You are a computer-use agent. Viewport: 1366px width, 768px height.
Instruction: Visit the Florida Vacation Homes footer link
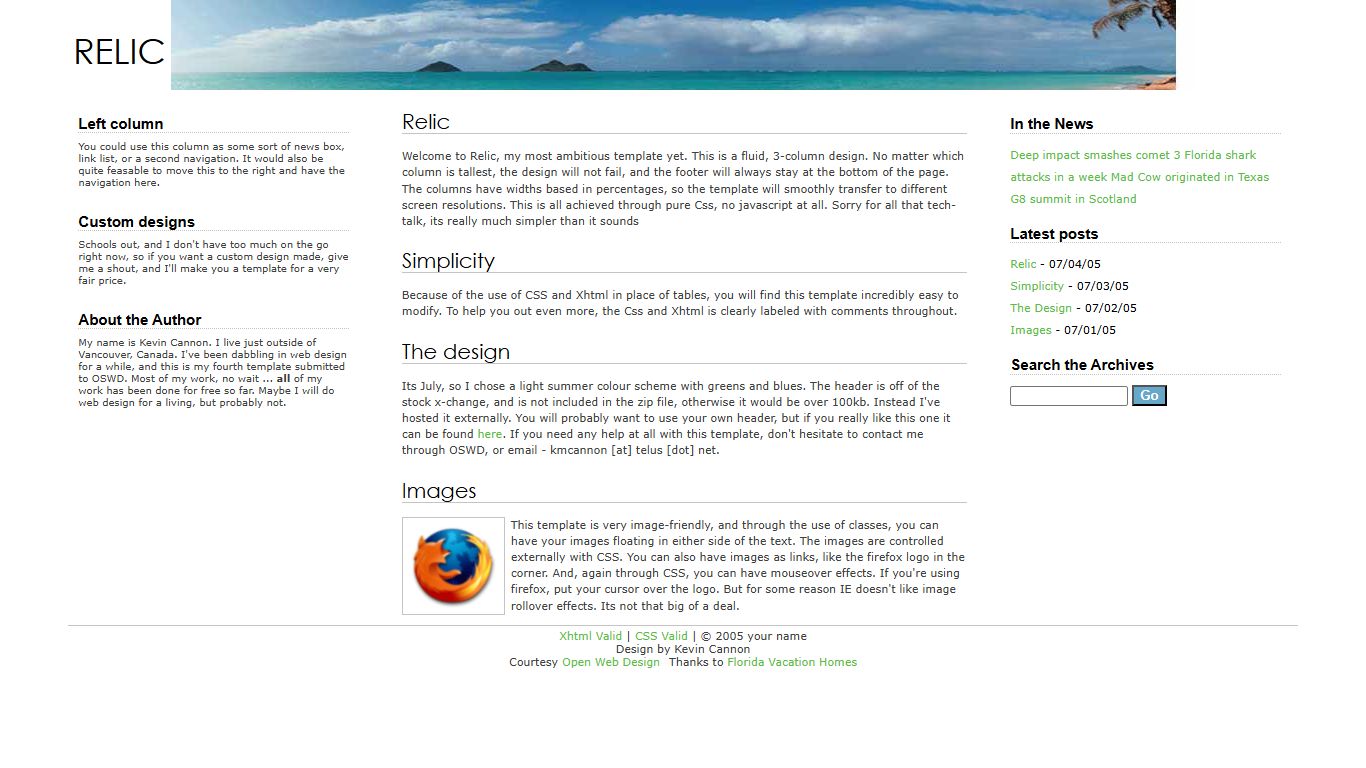[x=791, y=662]
